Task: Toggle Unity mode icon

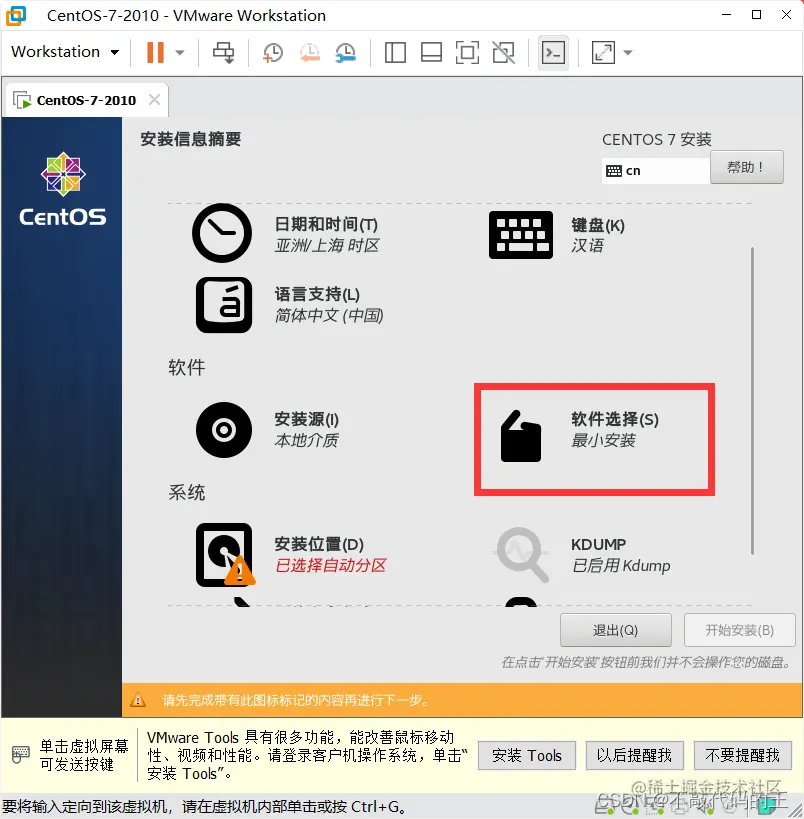Action: (504, 52)
